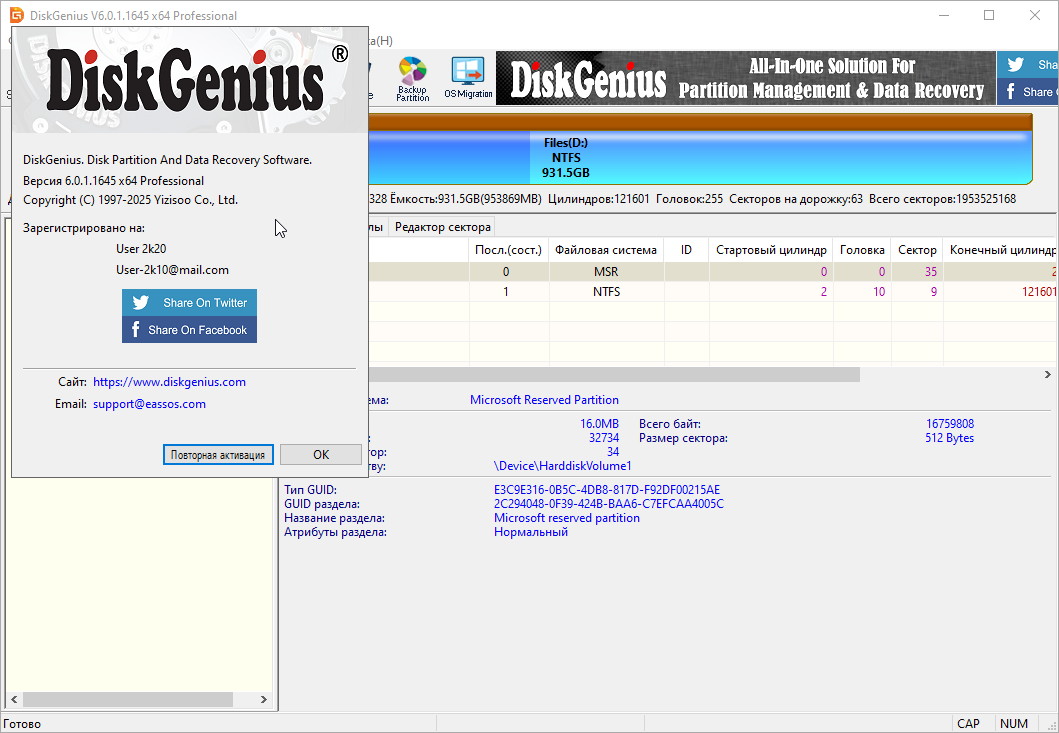Click the Нормальный attribute value

click(531, 532)
